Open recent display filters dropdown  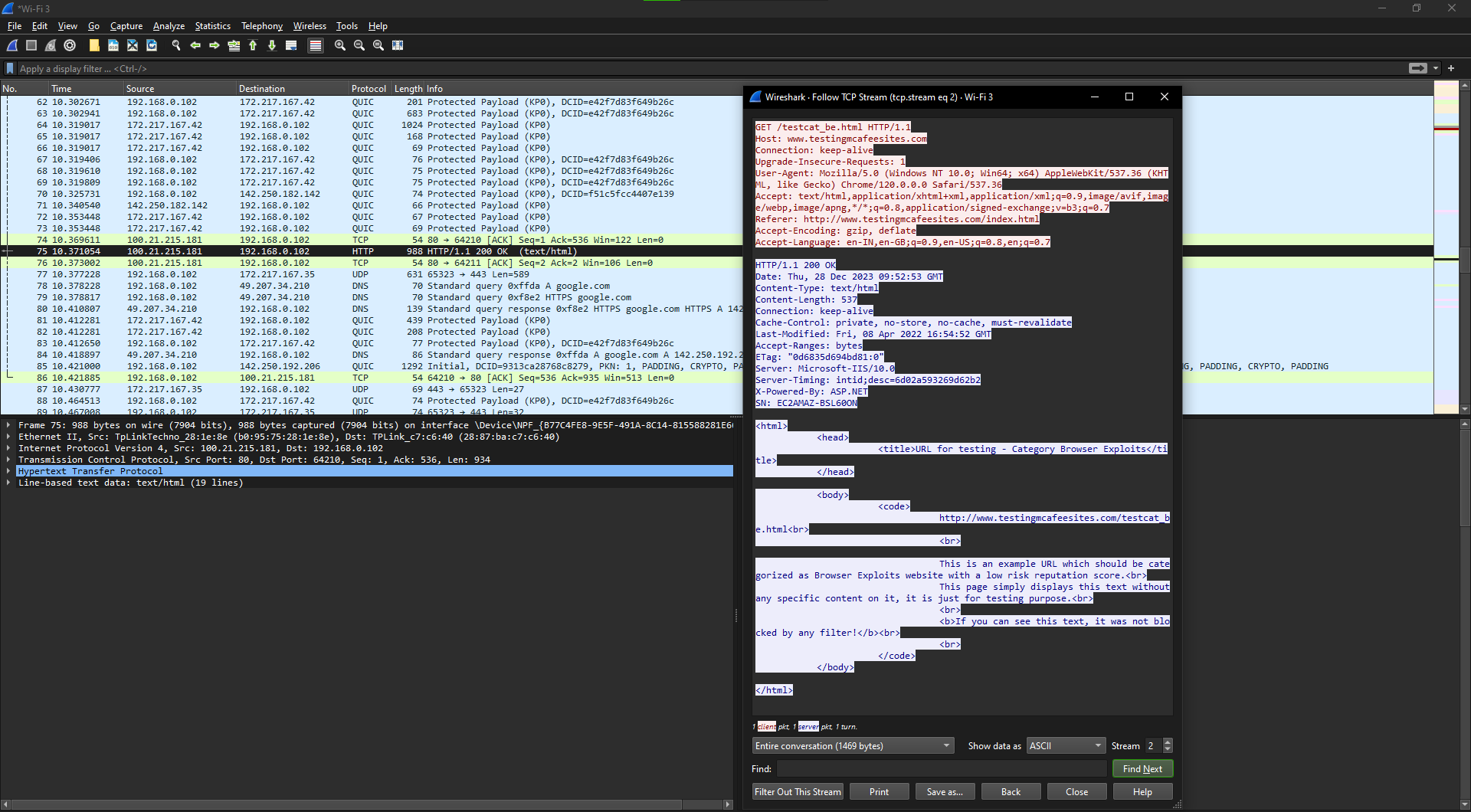coord(1436,68)
